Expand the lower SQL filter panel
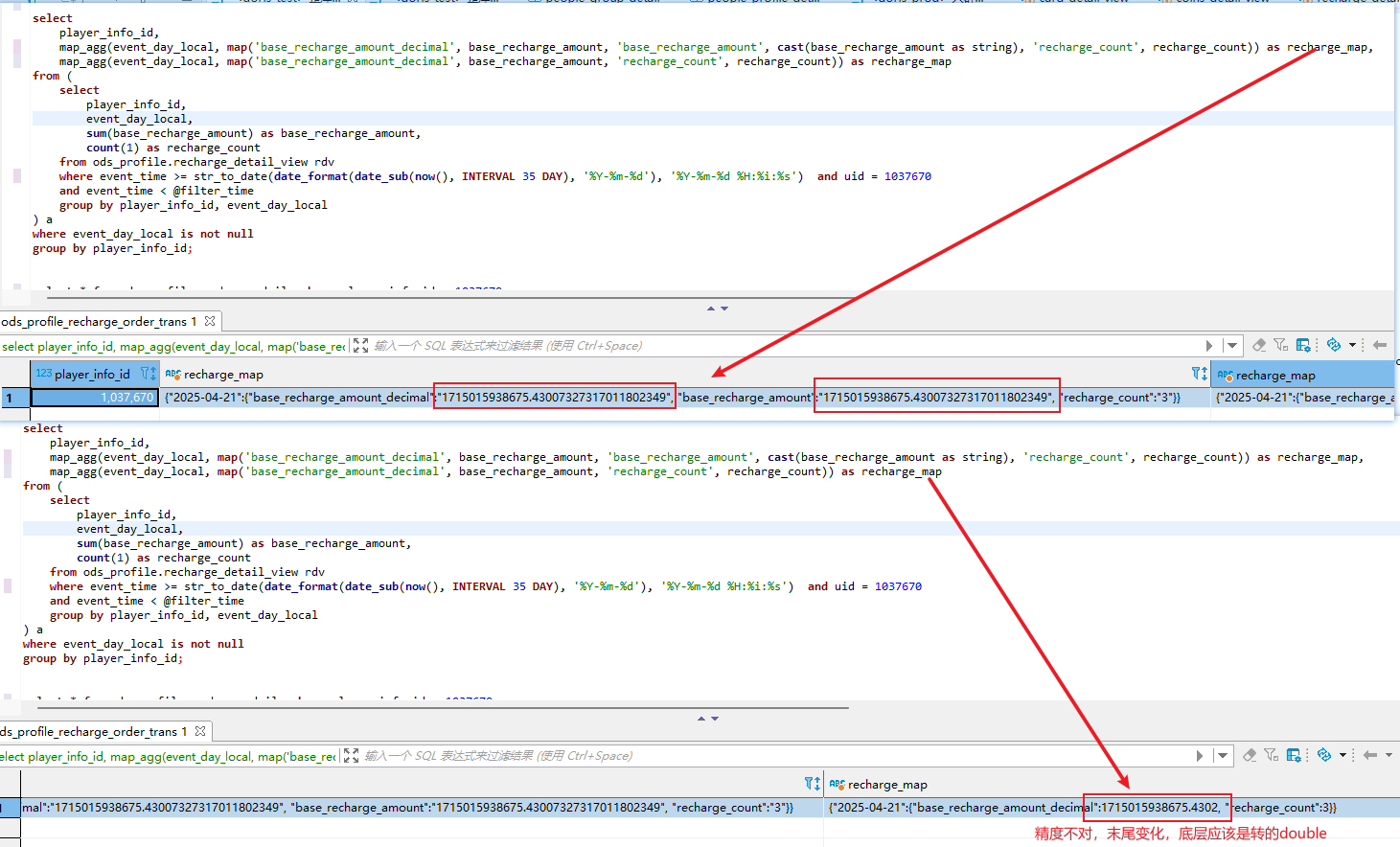 (351, 755)
